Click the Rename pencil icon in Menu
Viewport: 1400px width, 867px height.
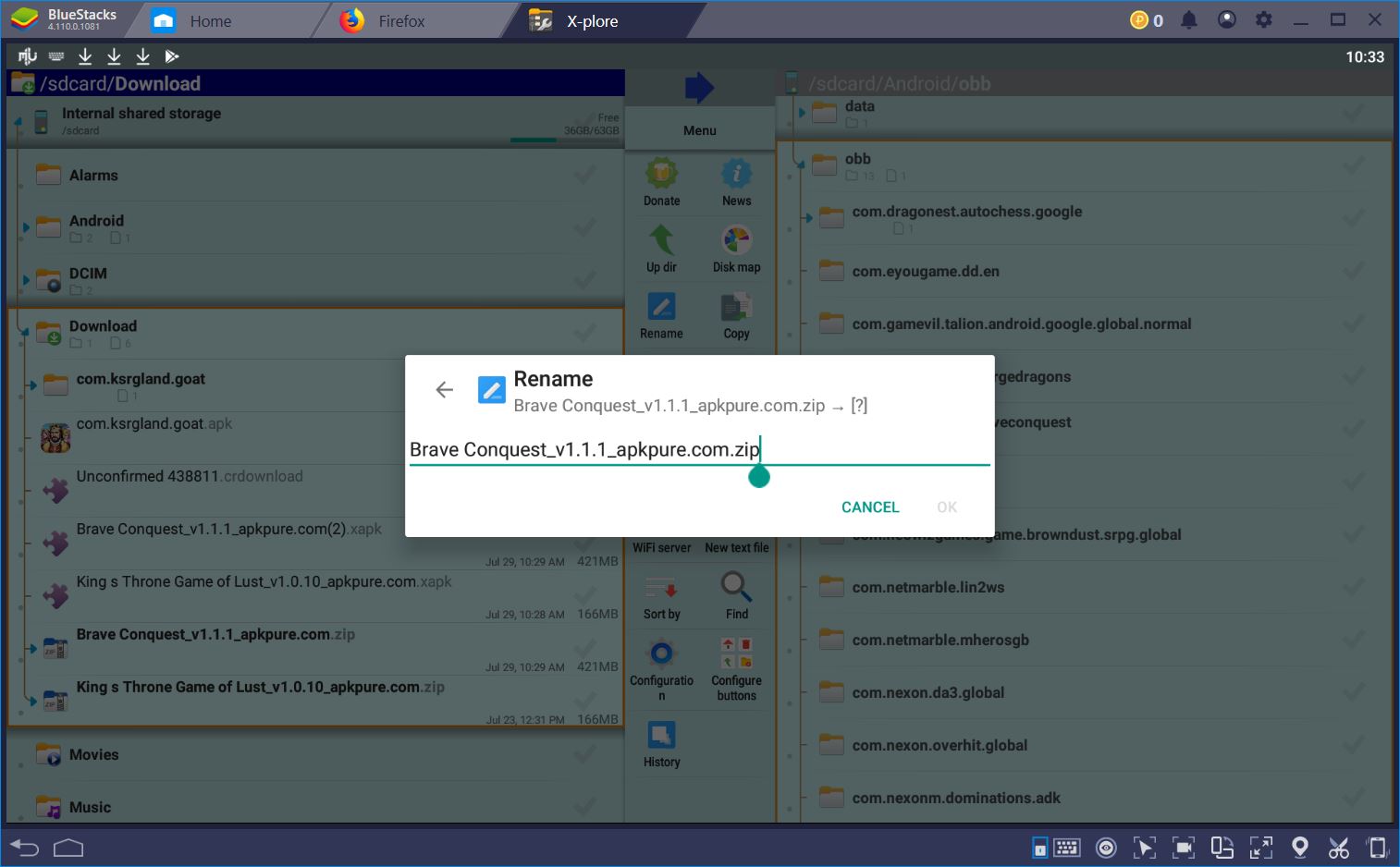click(661, 307)
